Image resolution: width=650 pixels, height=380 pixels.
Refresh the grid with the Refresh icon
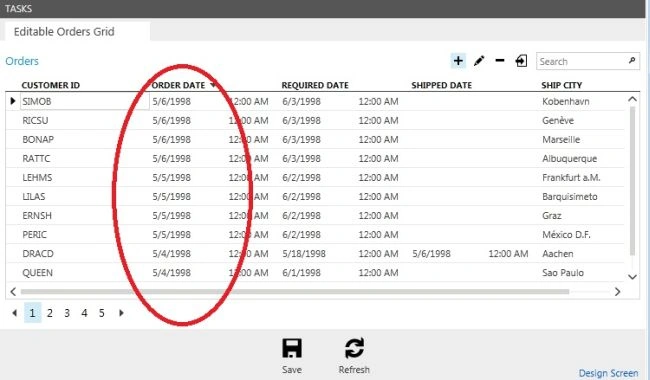point(354,355)
